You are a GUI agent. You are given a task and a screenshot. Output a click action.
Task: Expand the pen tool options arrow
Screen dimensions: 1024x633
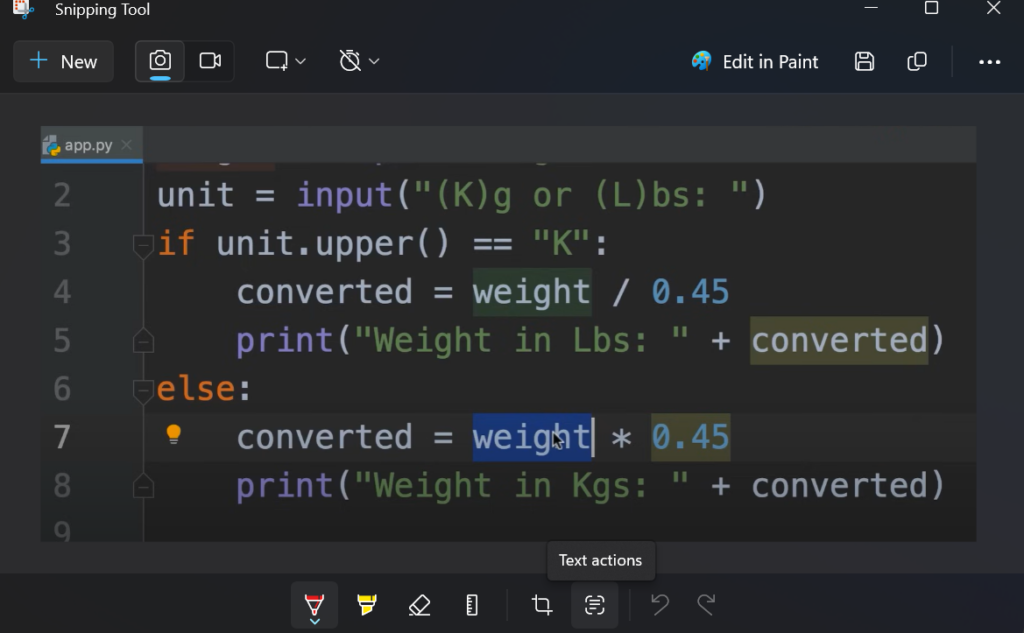coord(314,622)
